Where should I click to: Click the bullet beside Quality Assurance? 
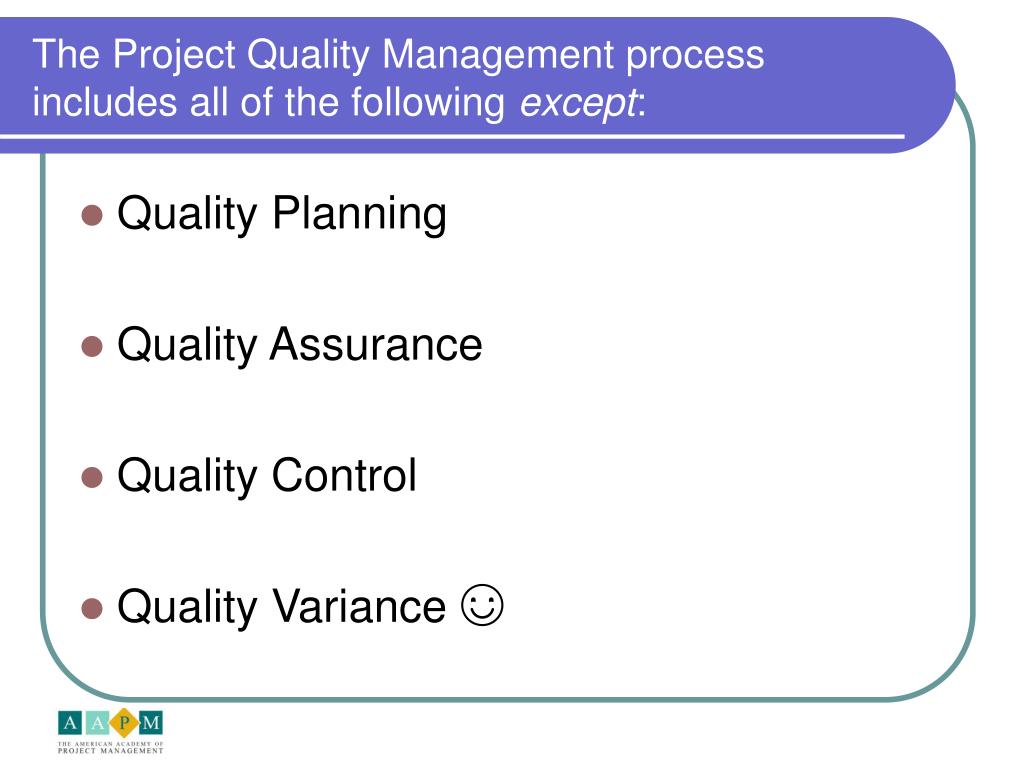[92, 347]
